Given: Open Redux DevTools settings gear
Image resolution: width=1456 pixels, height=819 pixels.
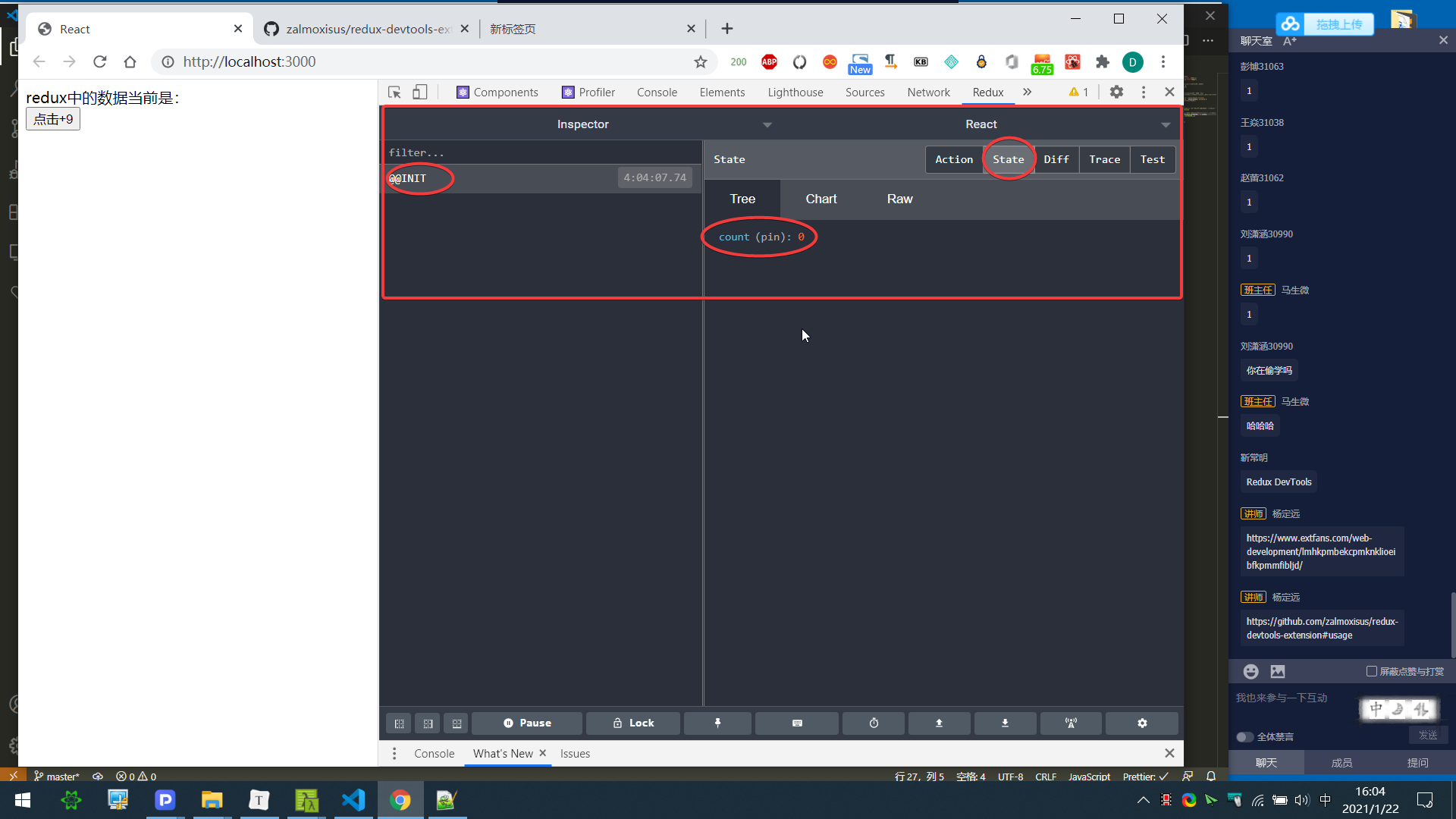Looking at the screenshot, I should pyautogui.click(x=1142, y=723).
